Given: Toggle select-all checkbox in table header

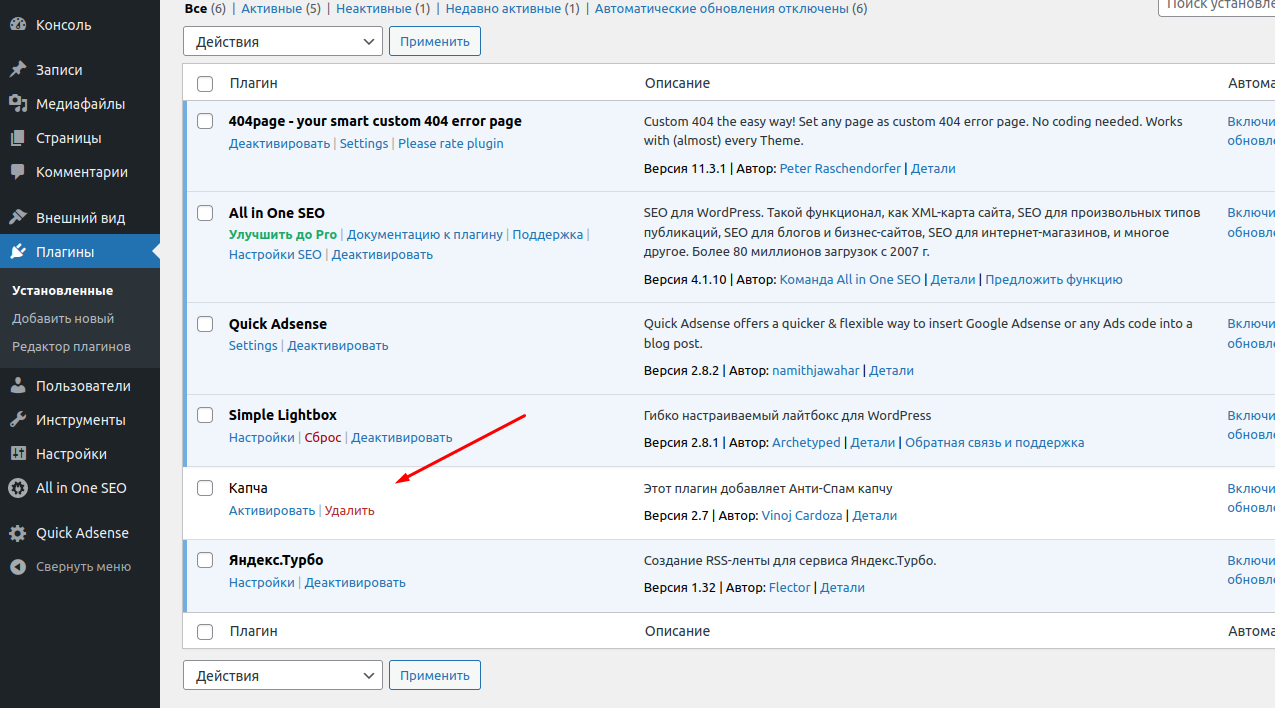Looking at the screenshot, I should pos(205,83).
